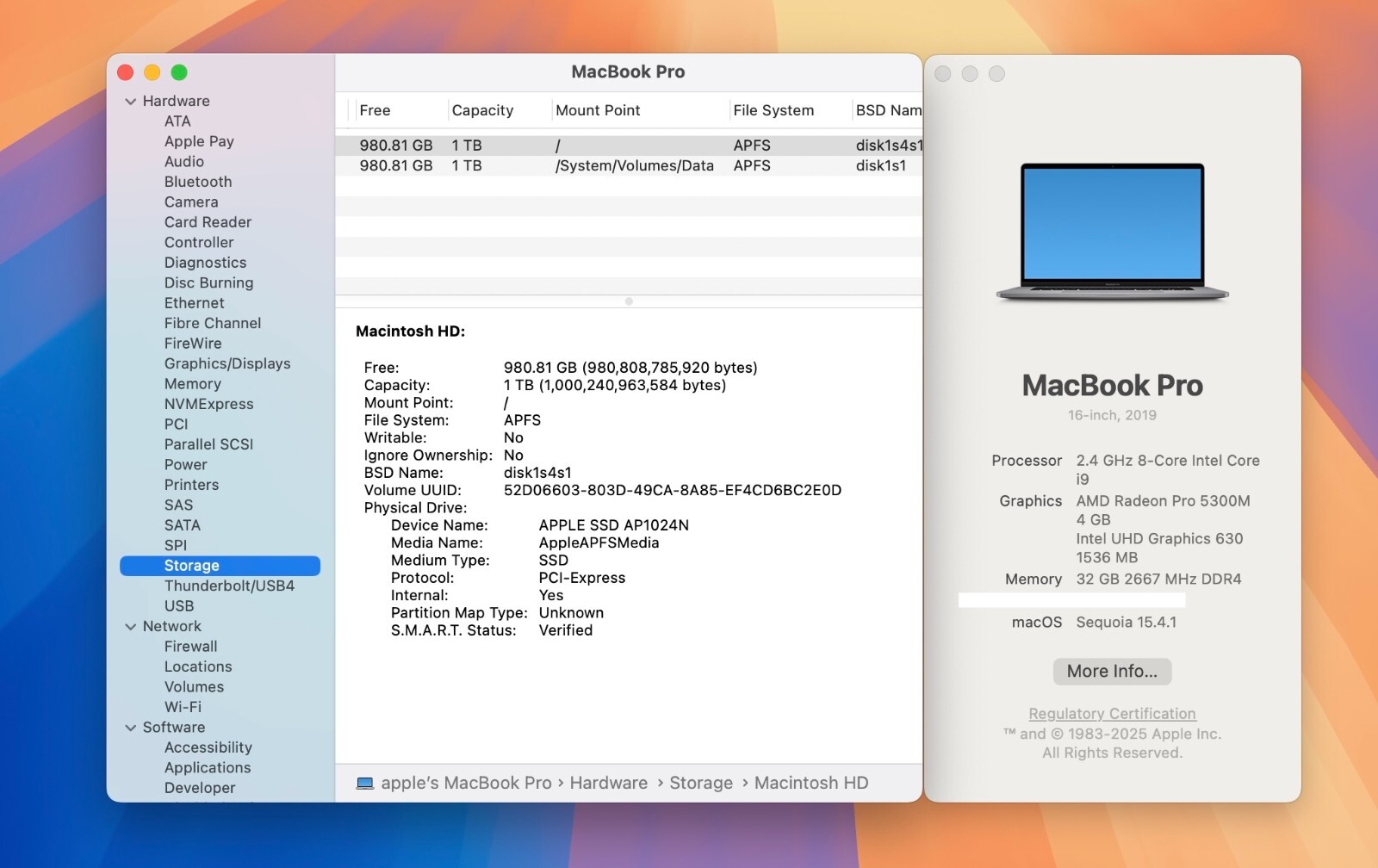Open More Info in About window

click(x=1112, y=671)
